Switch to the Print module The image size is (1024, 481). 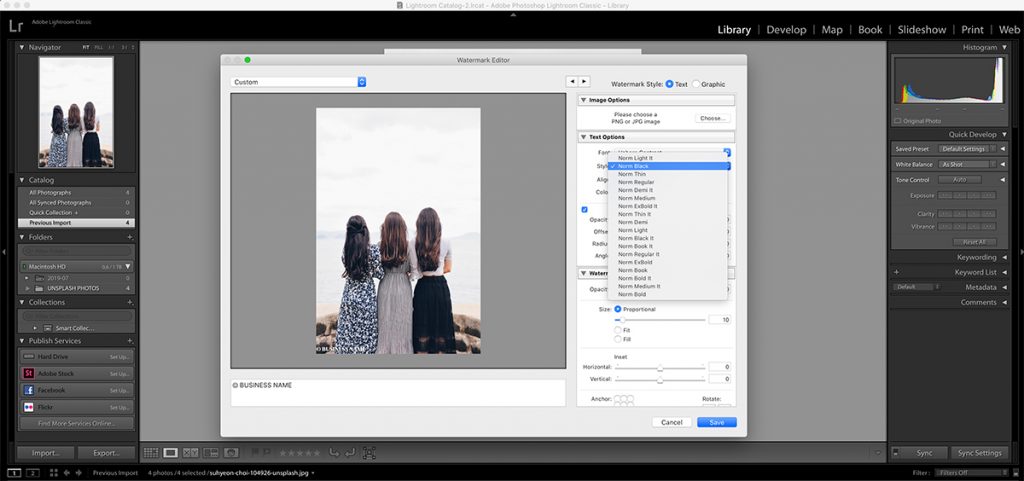click(972, 29)
